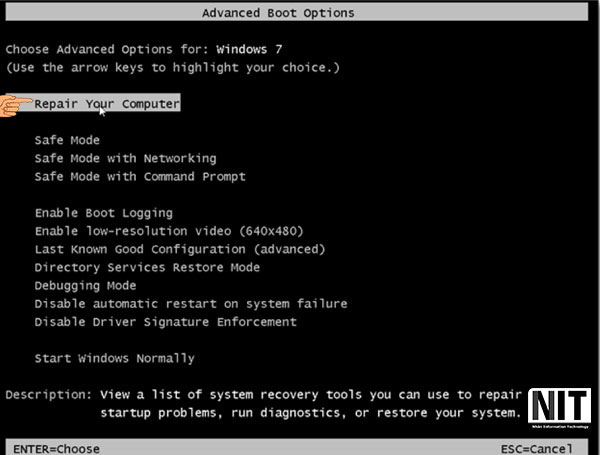This screenshot has height=455, width=600.
Task: Pick Safe Mode with Command Prompt
Action: [140, 176]
